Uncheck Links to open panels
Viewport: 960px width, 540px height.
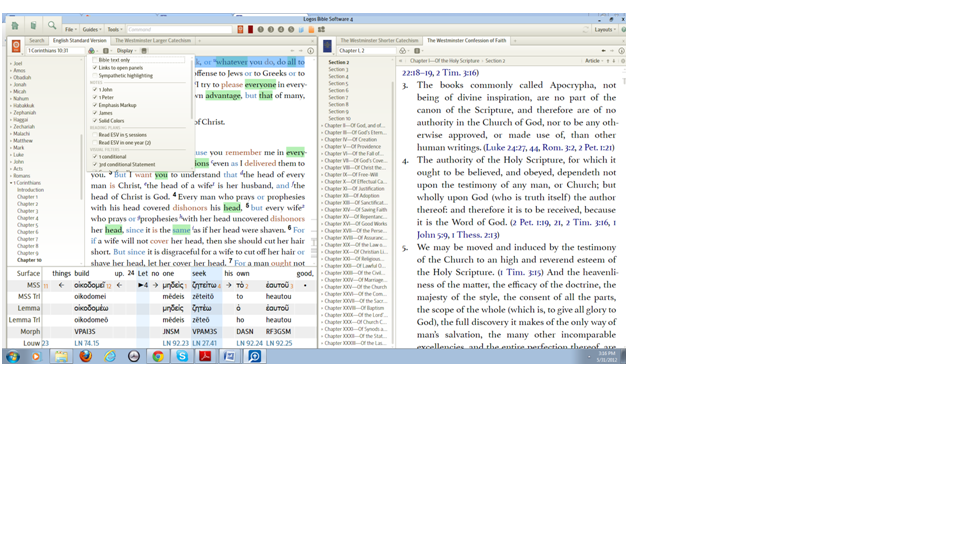[x=95, y=68]
